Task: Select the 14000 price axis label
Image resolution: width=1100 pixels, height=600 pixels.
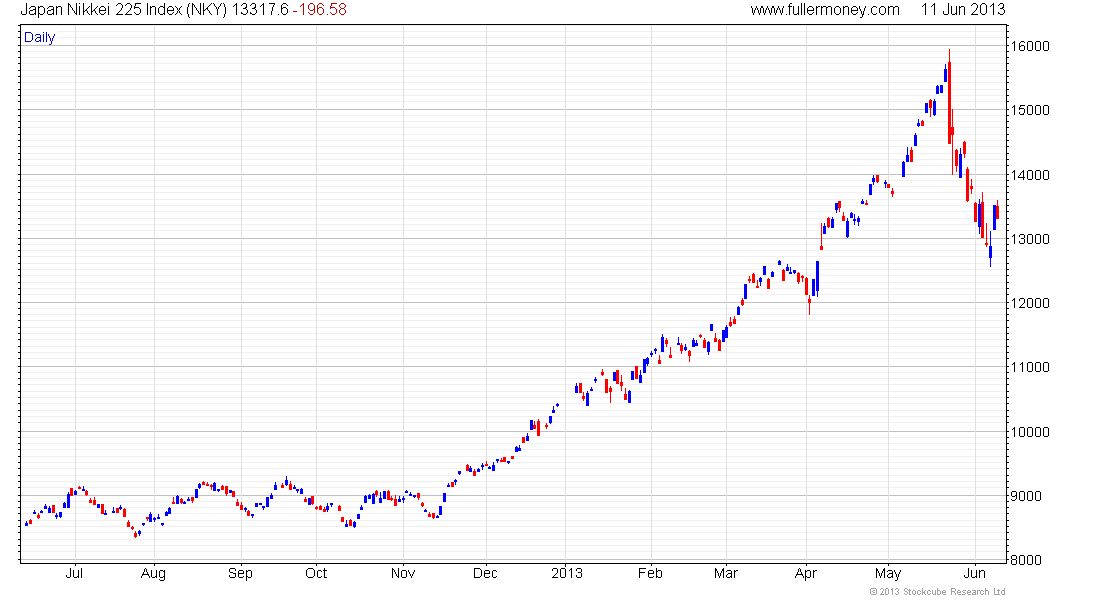Action: [1030, 175]
